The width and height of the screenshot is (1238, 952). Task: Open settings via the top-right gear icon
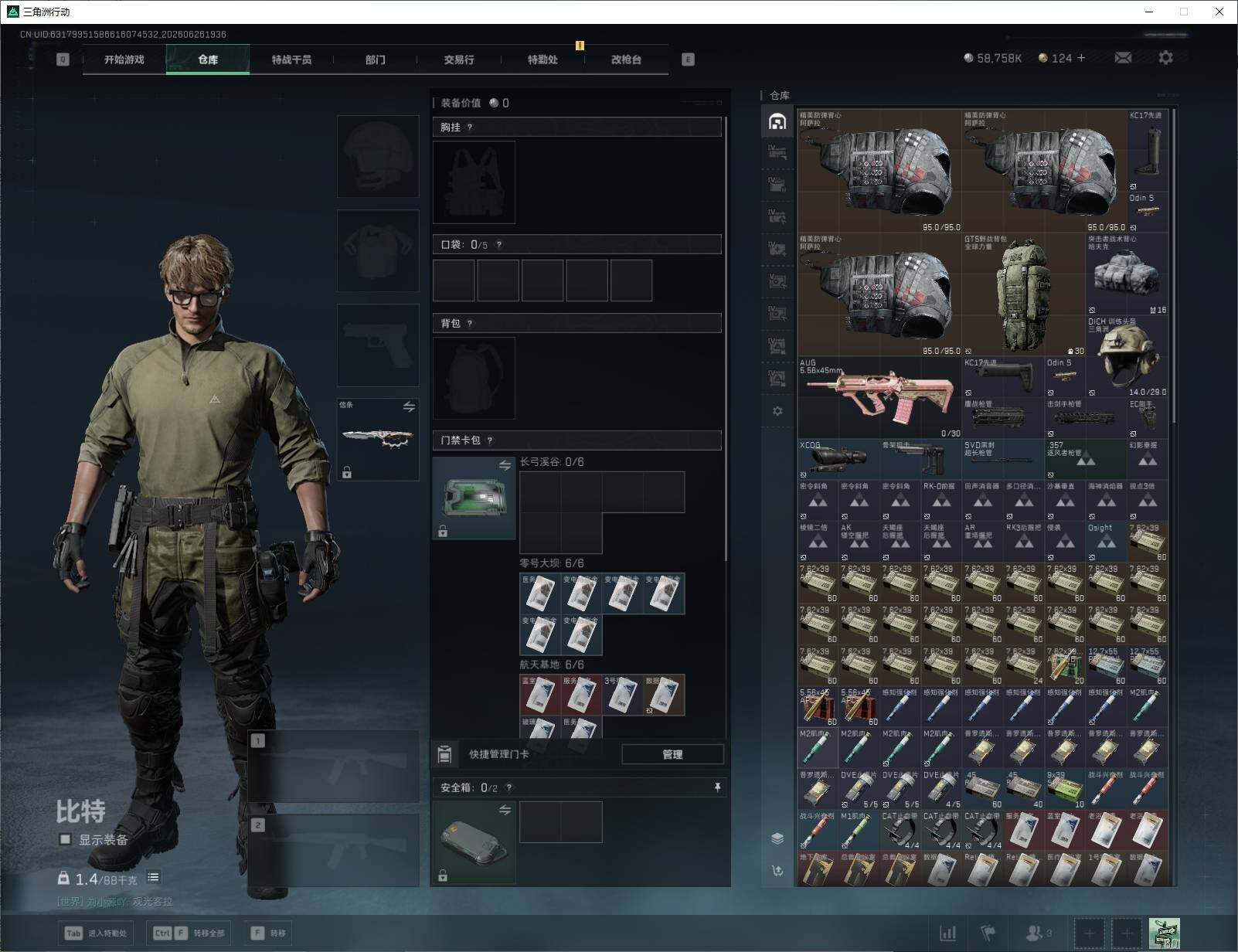click(1165, 58)
